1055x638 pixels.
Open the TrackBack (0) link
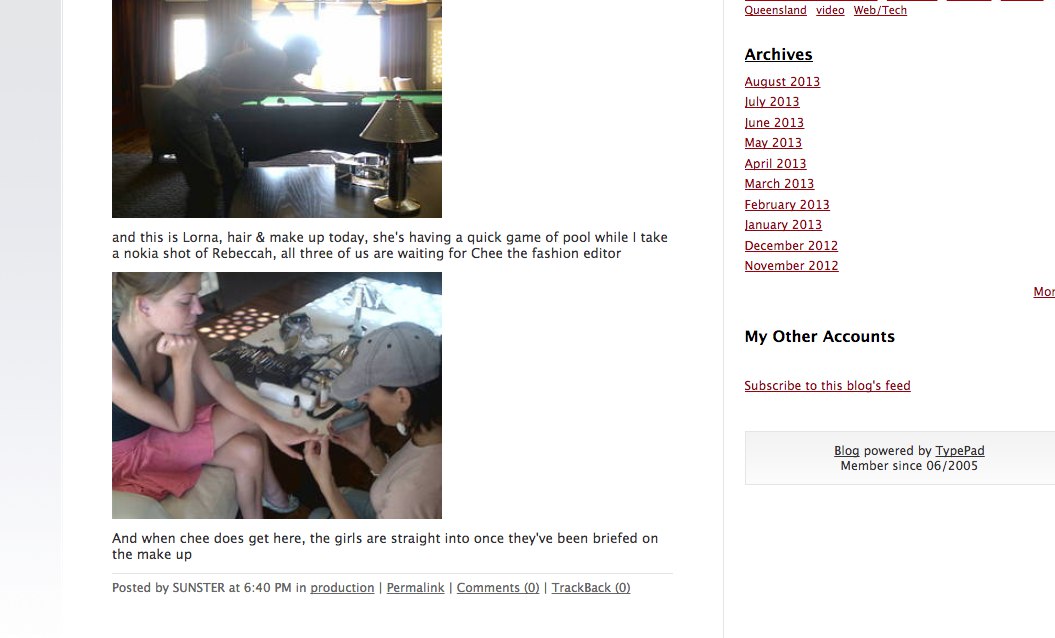tap(591, 588)
